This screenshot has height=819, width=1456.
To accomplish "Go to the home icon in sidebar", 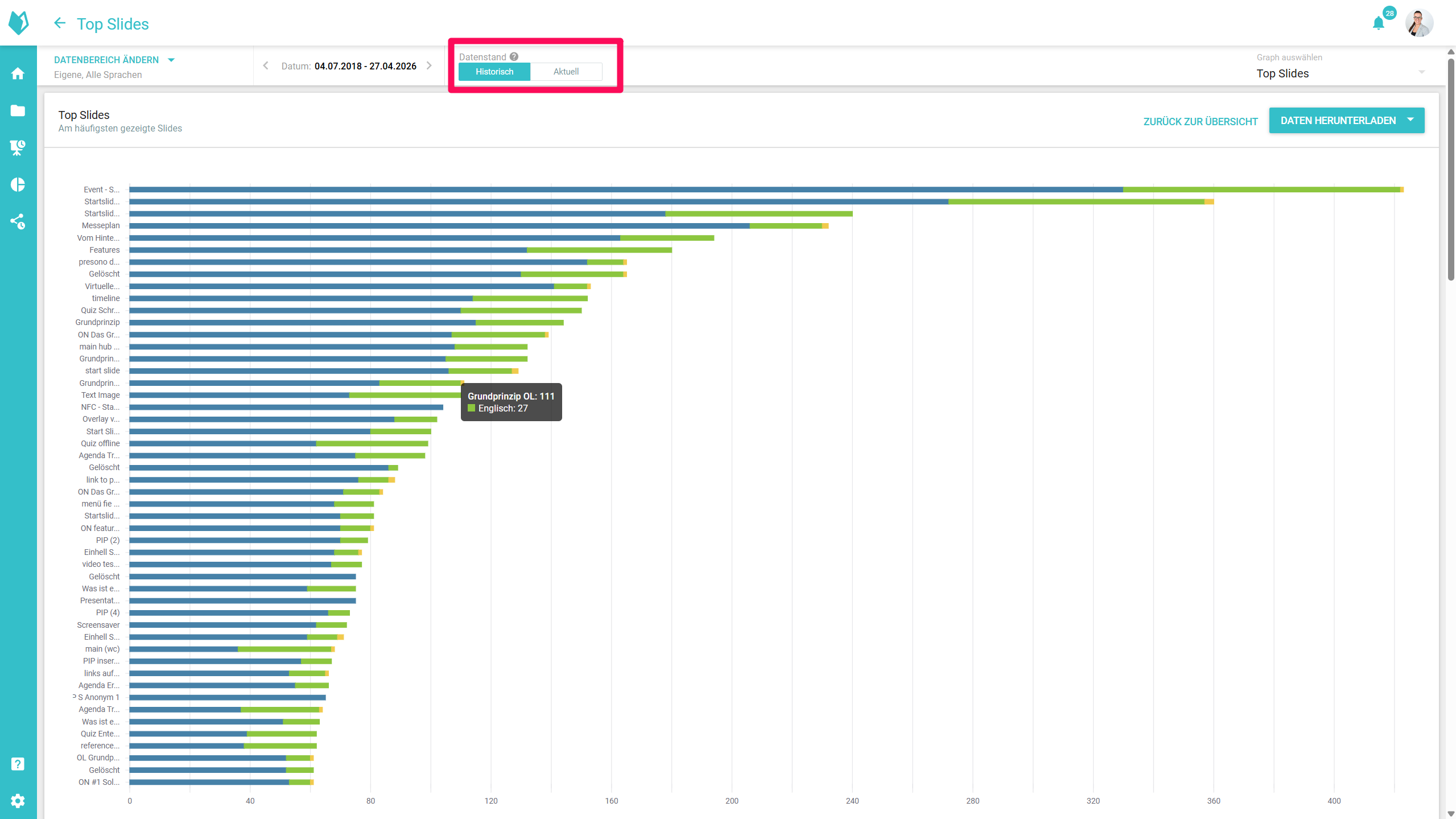I will (x=18, y=73).
